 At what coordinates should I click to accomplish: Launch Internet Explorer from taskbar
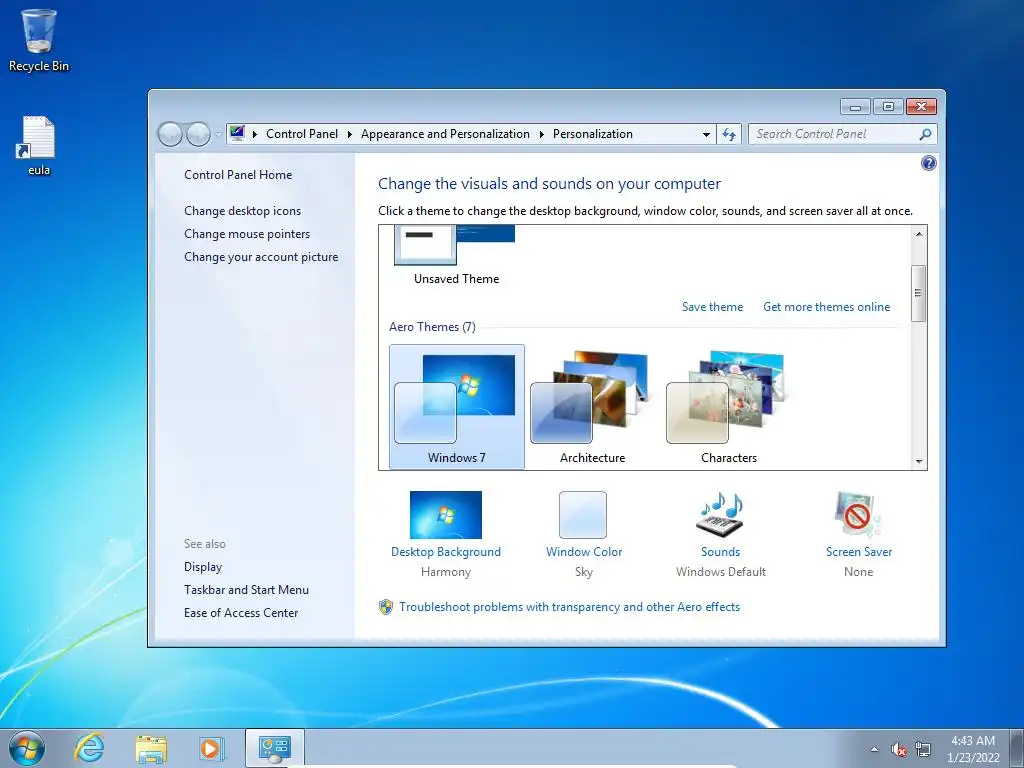[x=89, y=748]
